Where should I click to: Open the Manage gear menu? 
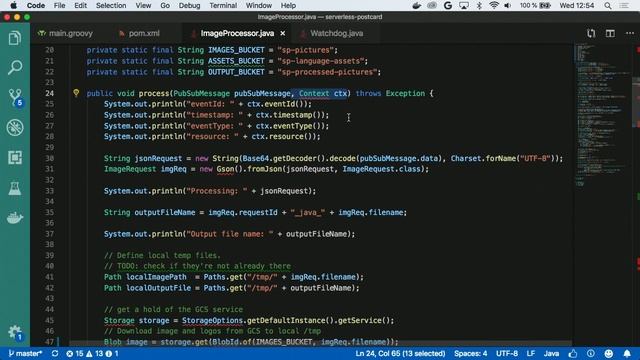15,333
